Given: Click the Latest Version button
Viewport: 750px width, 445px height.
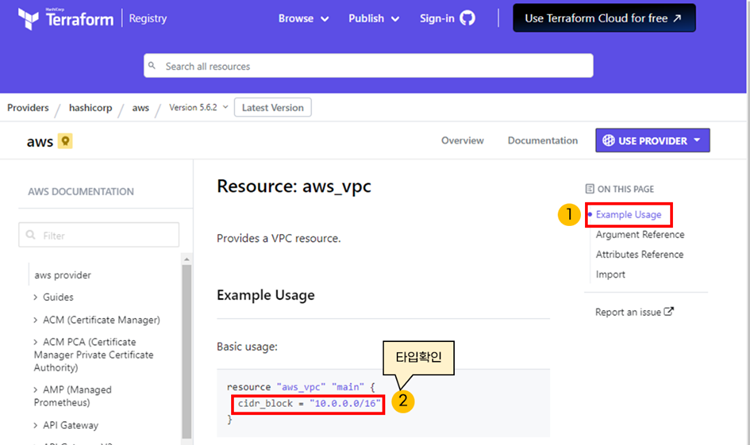Looking at the screenshot, I should 273,107.
